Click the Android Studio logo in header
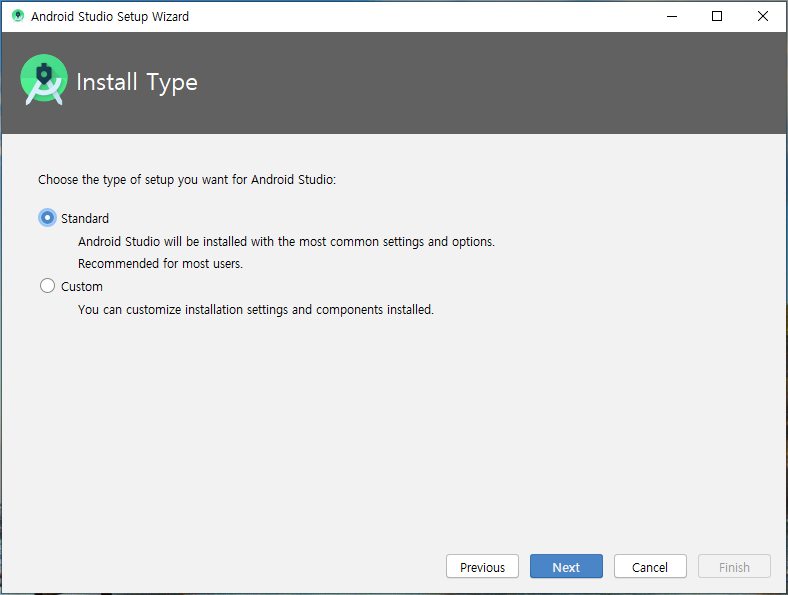Image resolution: width=788 pixels, height=595 pixels. coord(44,80)
